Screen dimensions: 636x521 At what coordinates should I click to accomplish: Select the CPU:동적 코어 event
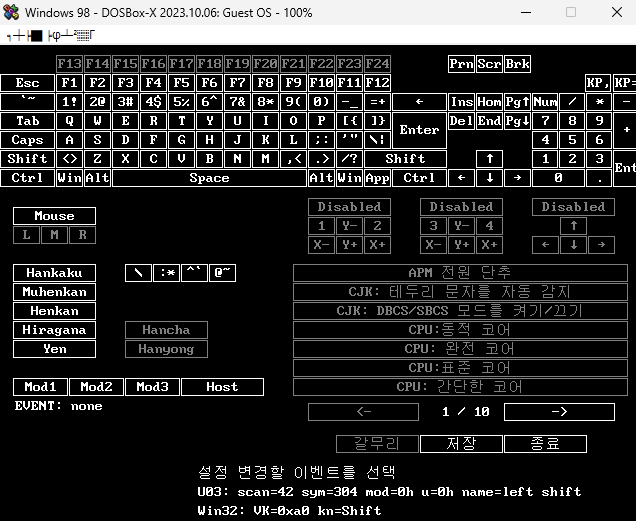(x=460, y=330)
